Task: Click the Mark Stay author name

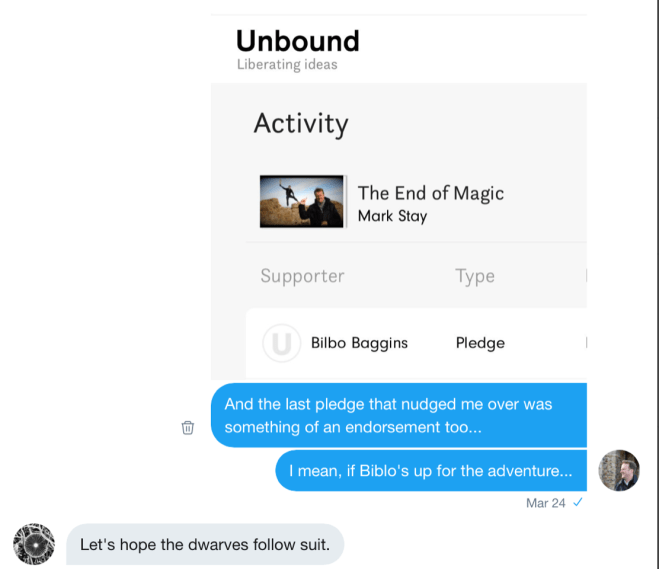Action: [x=393, y=216]
